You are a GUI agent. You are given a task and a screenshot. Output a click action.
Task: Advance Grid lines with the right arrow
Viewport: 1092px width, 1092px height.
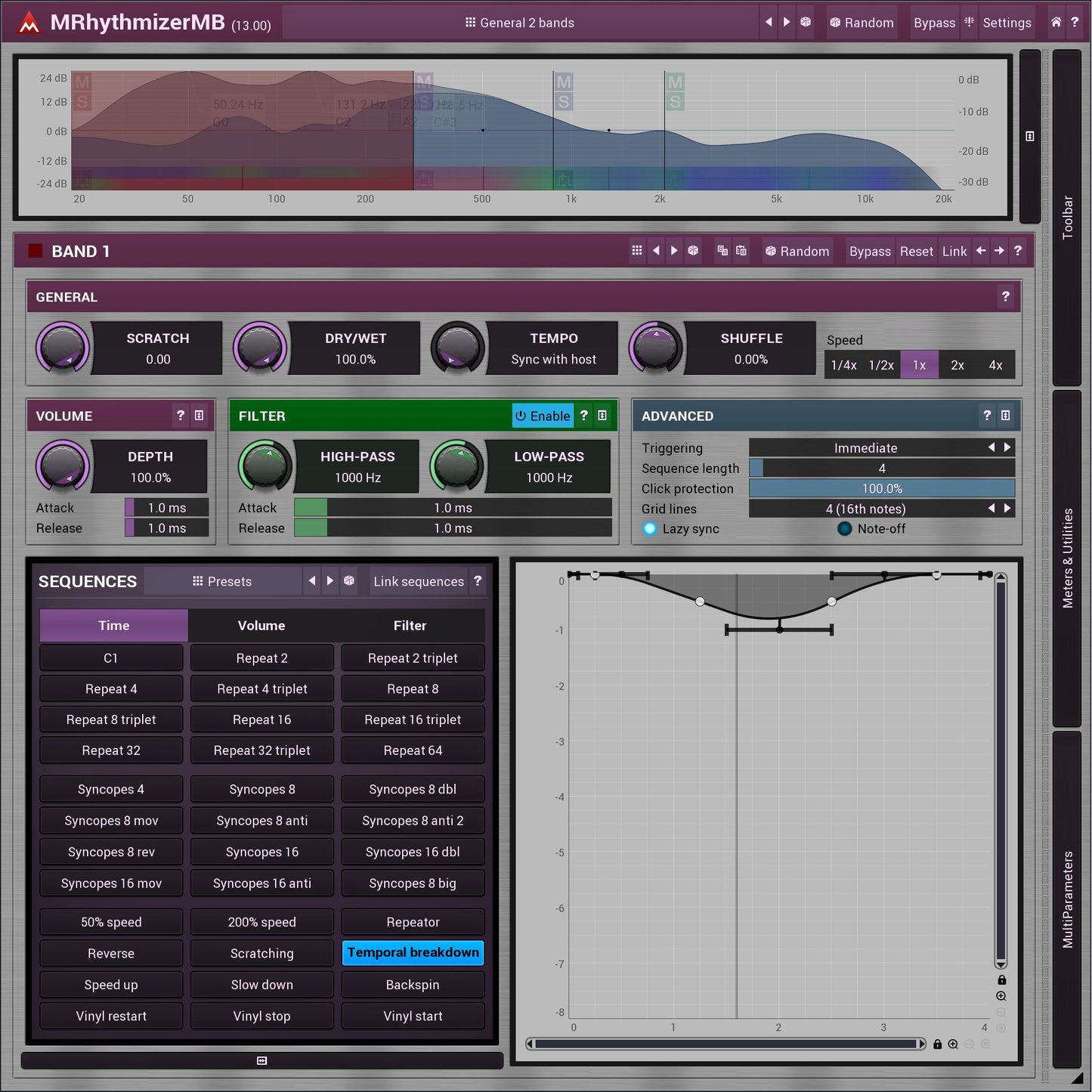(1007, 509)
